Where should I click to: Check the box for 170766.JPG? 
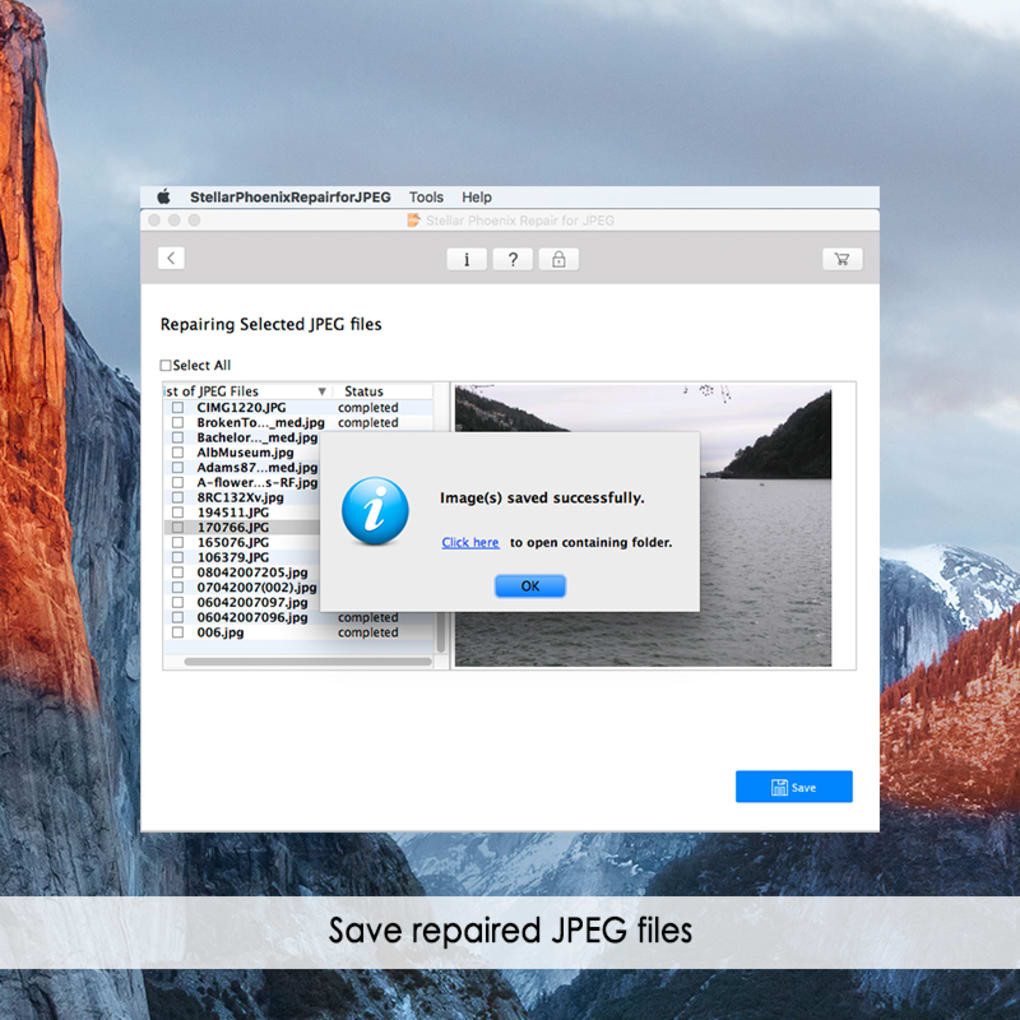click(x=178, y=528)
